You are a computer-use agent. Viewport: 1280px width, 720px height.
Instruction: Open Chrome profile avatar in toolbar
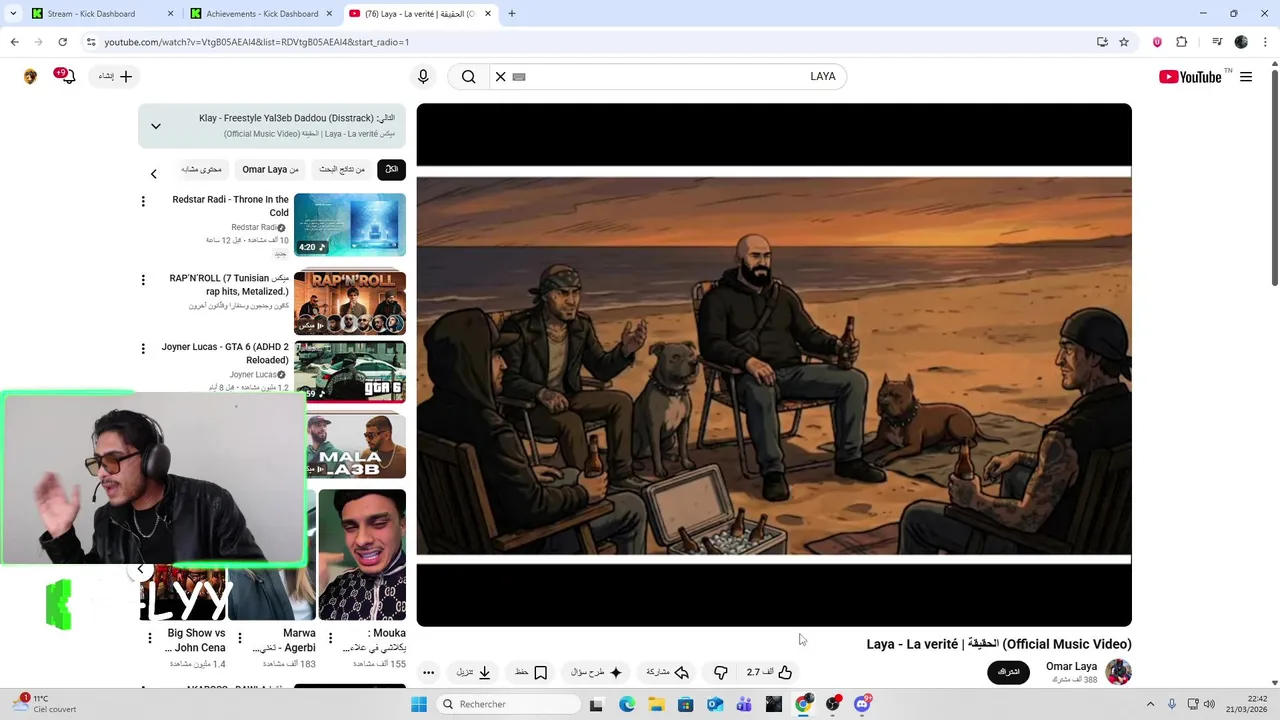click(1241, 42)
